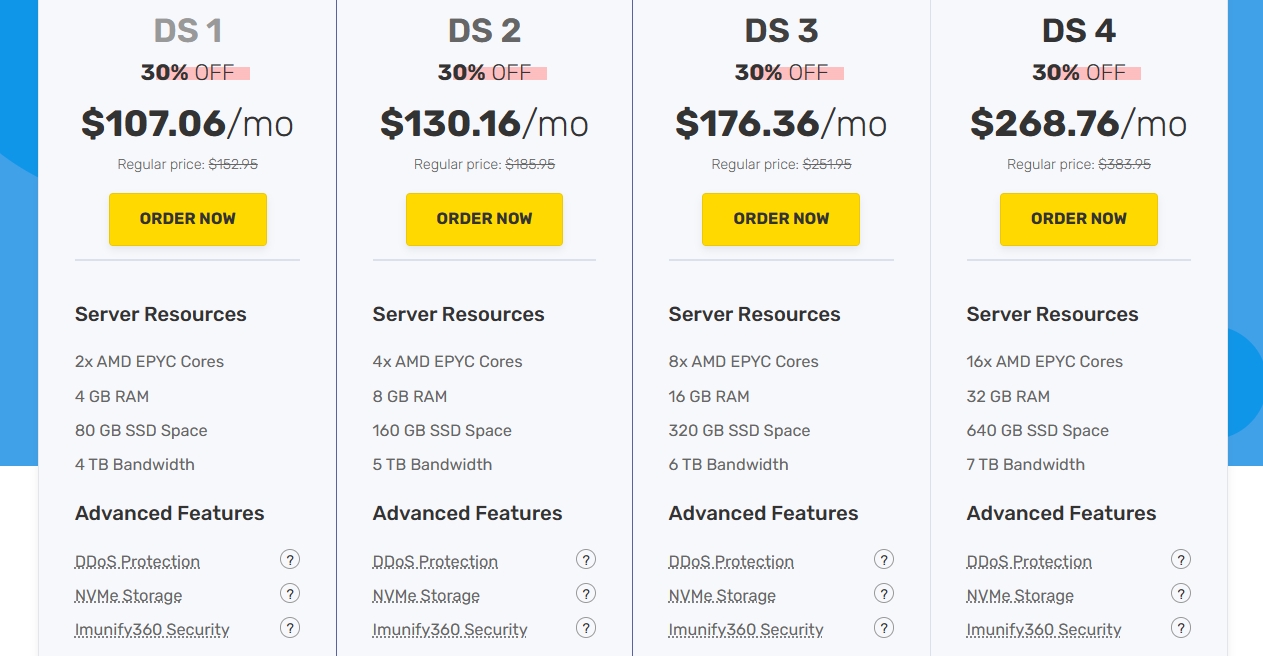Image resolution: width=1263 pixels, height=656 pixels.
Task: Click help icon beside DS 1 NVMe Storage
Action: pyautogui.click(x=290, y=594)
